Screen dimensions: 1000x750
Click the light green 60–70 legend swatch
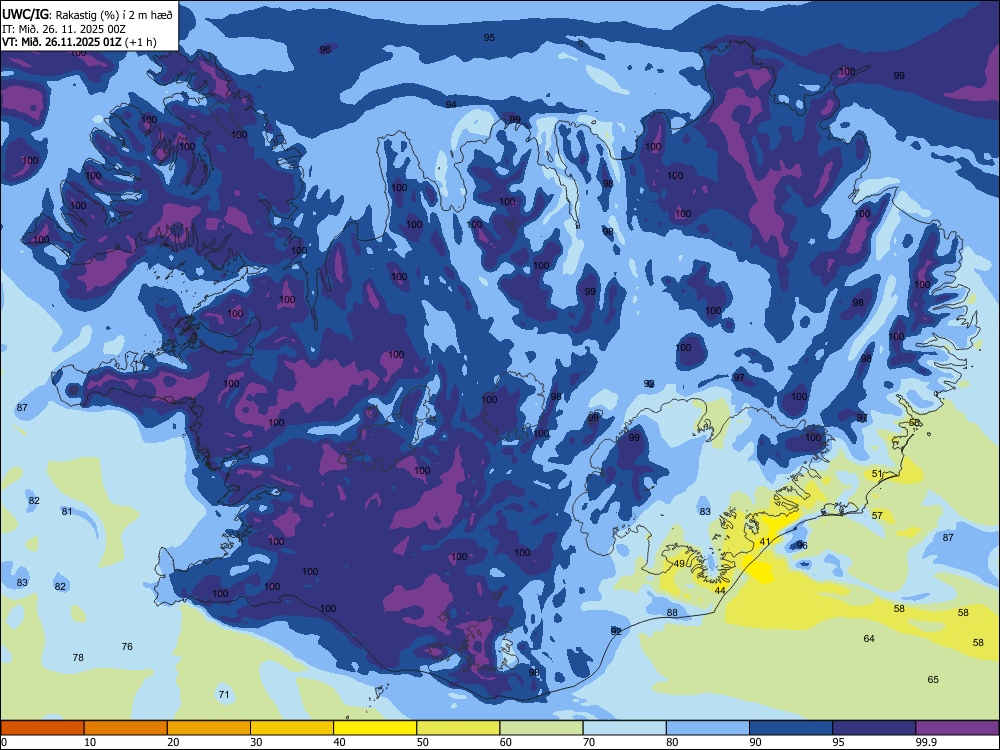pos(541,728)
